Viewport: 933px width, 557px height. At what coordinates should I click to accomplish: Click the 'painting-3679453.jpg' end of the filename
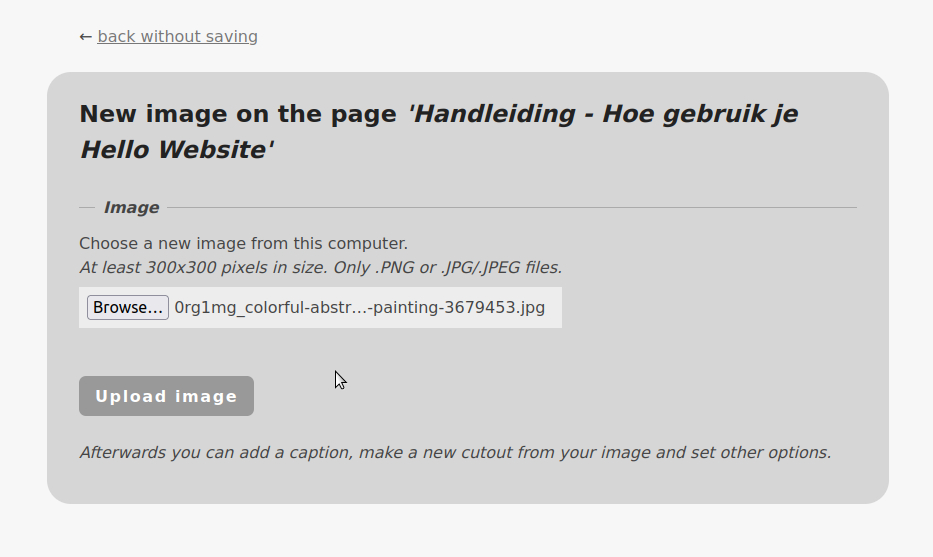click(460, 307)
